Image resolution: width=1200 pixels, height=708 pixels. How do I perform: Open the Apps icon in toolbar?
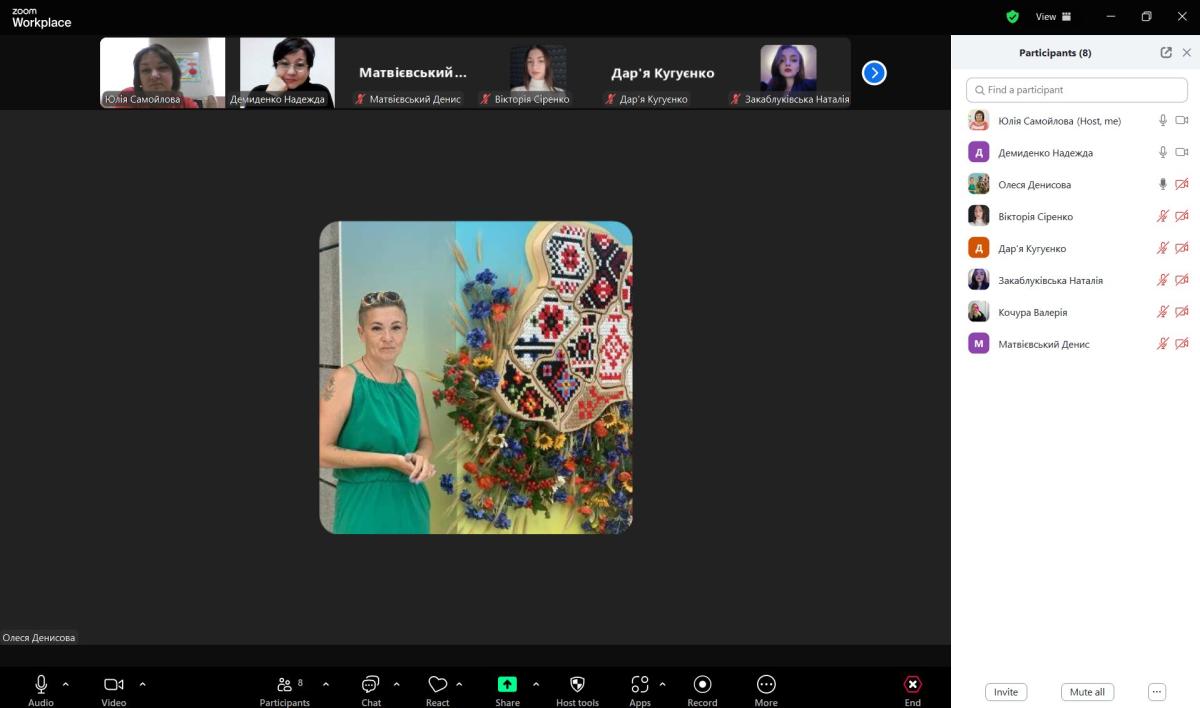640,685
